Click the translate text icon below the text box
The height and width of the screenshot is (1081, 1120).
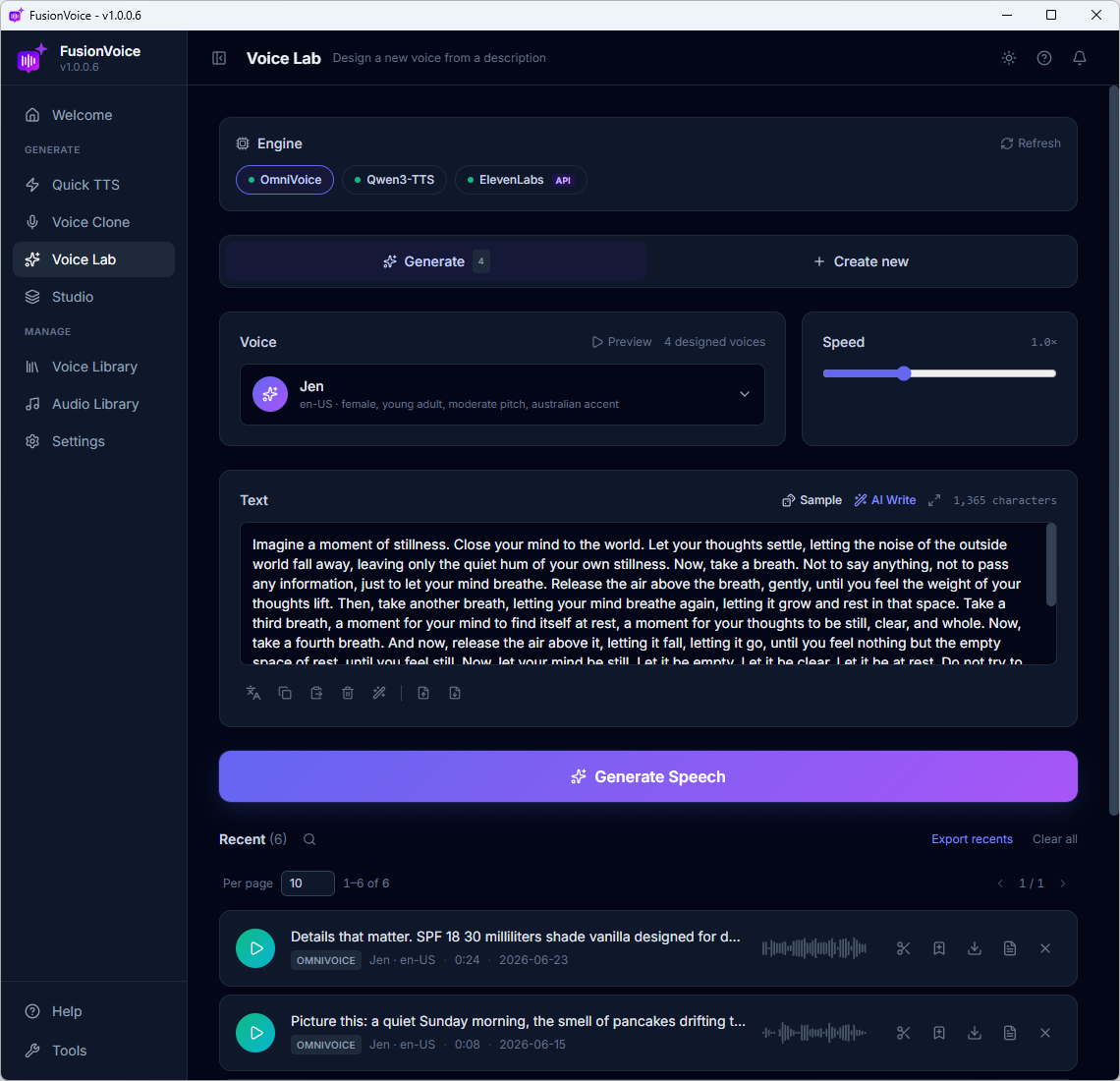pos(252,693)
